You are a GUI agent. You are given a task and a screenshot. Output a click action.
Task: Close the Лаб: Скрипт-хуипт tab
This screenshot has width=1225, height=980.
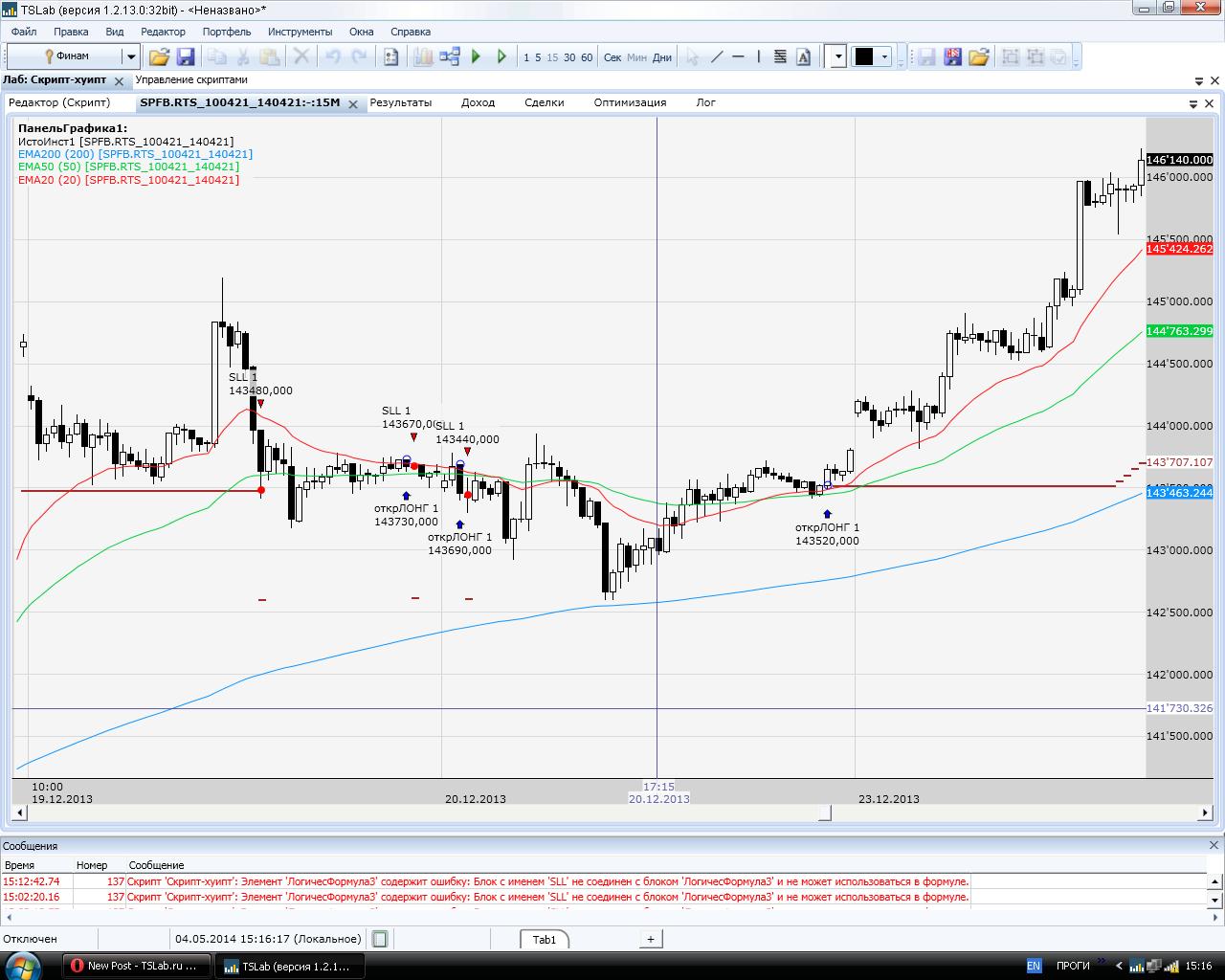coord(119,82)
